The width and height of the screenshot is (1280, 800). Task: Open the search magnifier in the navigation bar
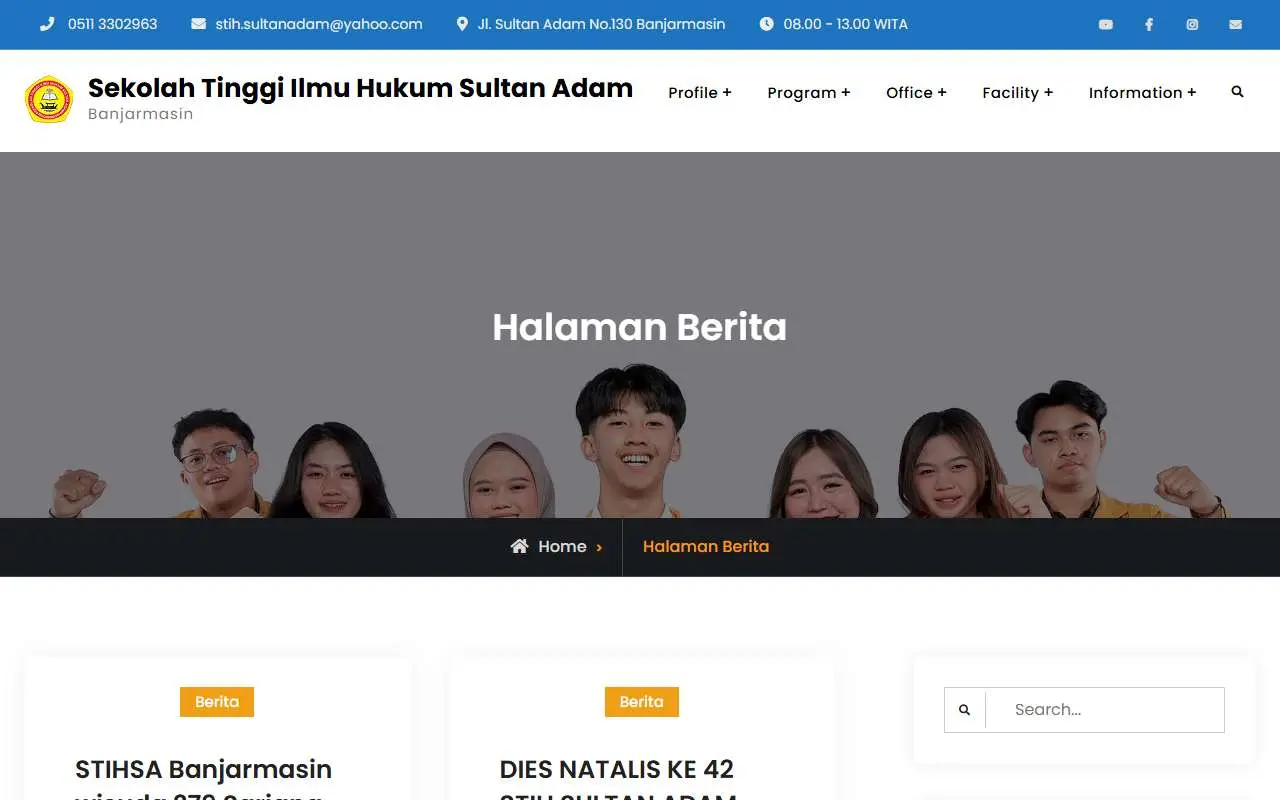pos(1237,92)
